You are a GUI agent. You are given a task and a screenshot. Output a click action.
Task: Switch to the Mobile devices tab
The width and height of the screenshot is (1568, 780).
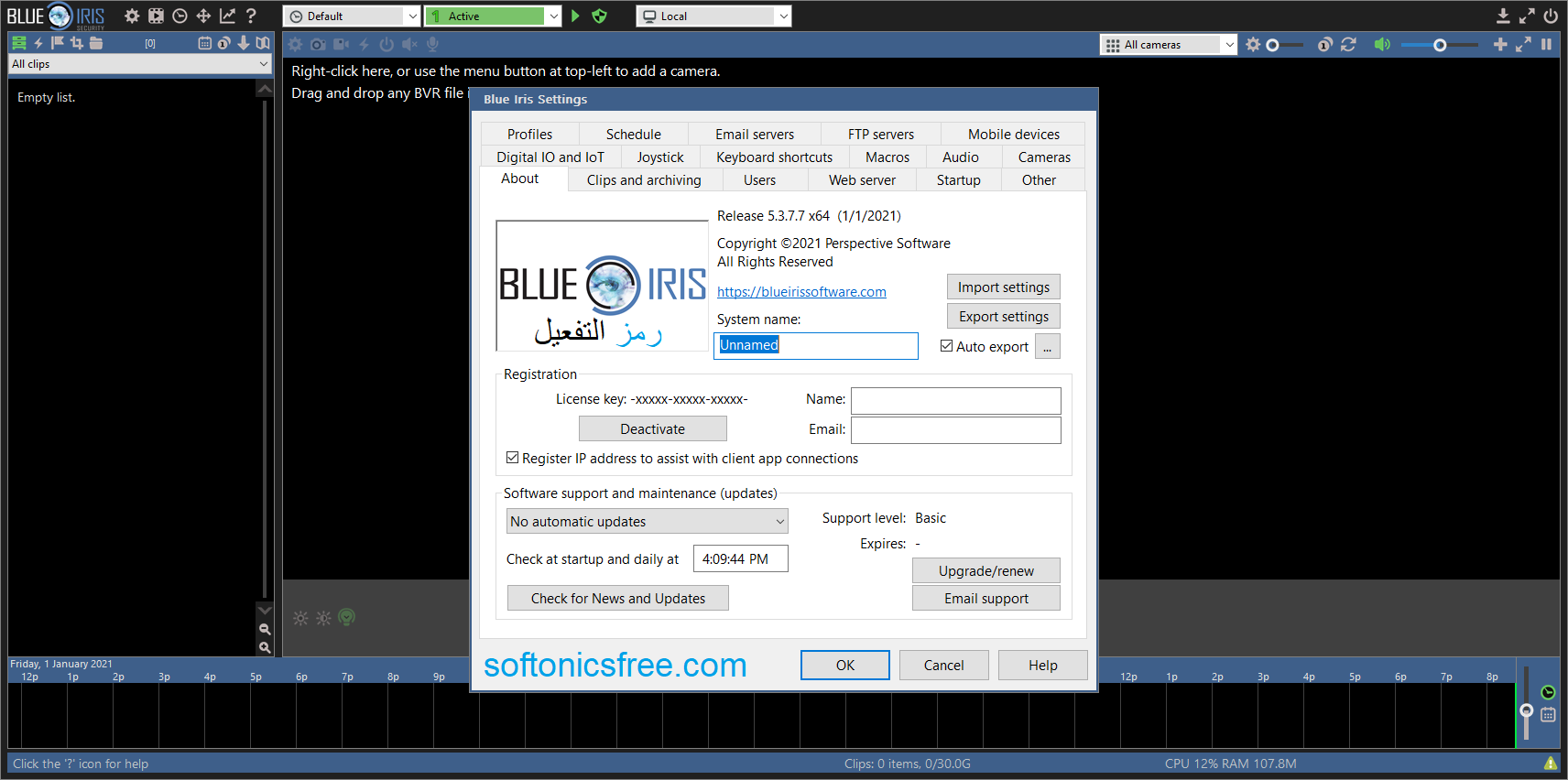click(1014, 134)
